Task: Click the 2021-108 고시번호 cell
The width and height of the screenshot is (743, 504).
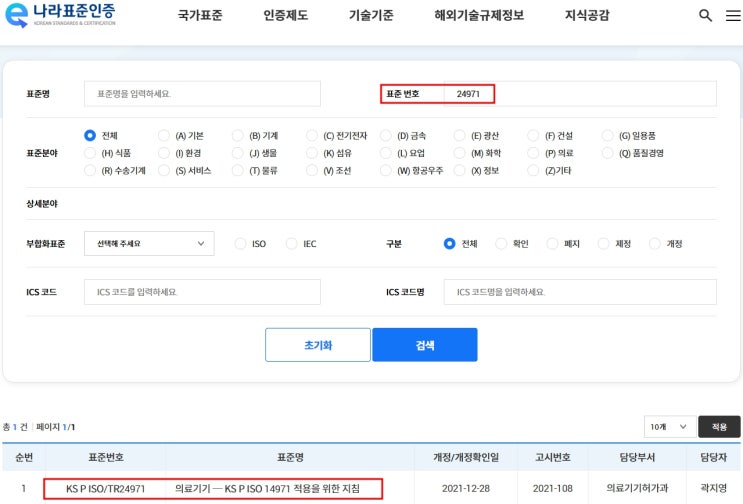Action: pyautogui.click(x=553, y=488)
